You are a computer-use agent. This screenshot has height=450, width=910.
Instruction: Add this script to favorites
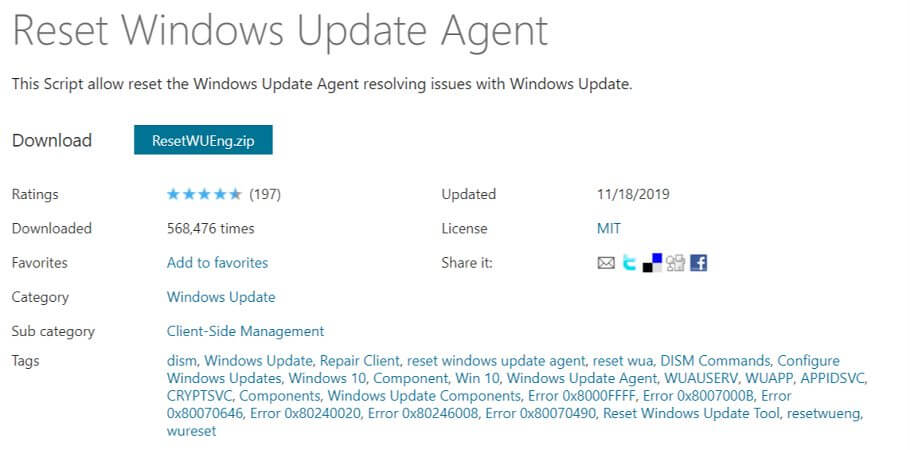[218, 262]
